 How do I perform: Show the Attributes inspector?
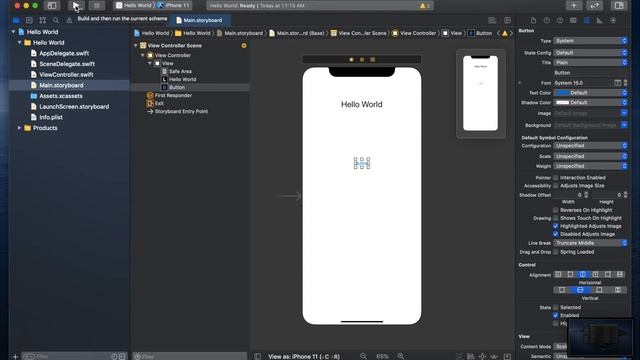(587, 20)
